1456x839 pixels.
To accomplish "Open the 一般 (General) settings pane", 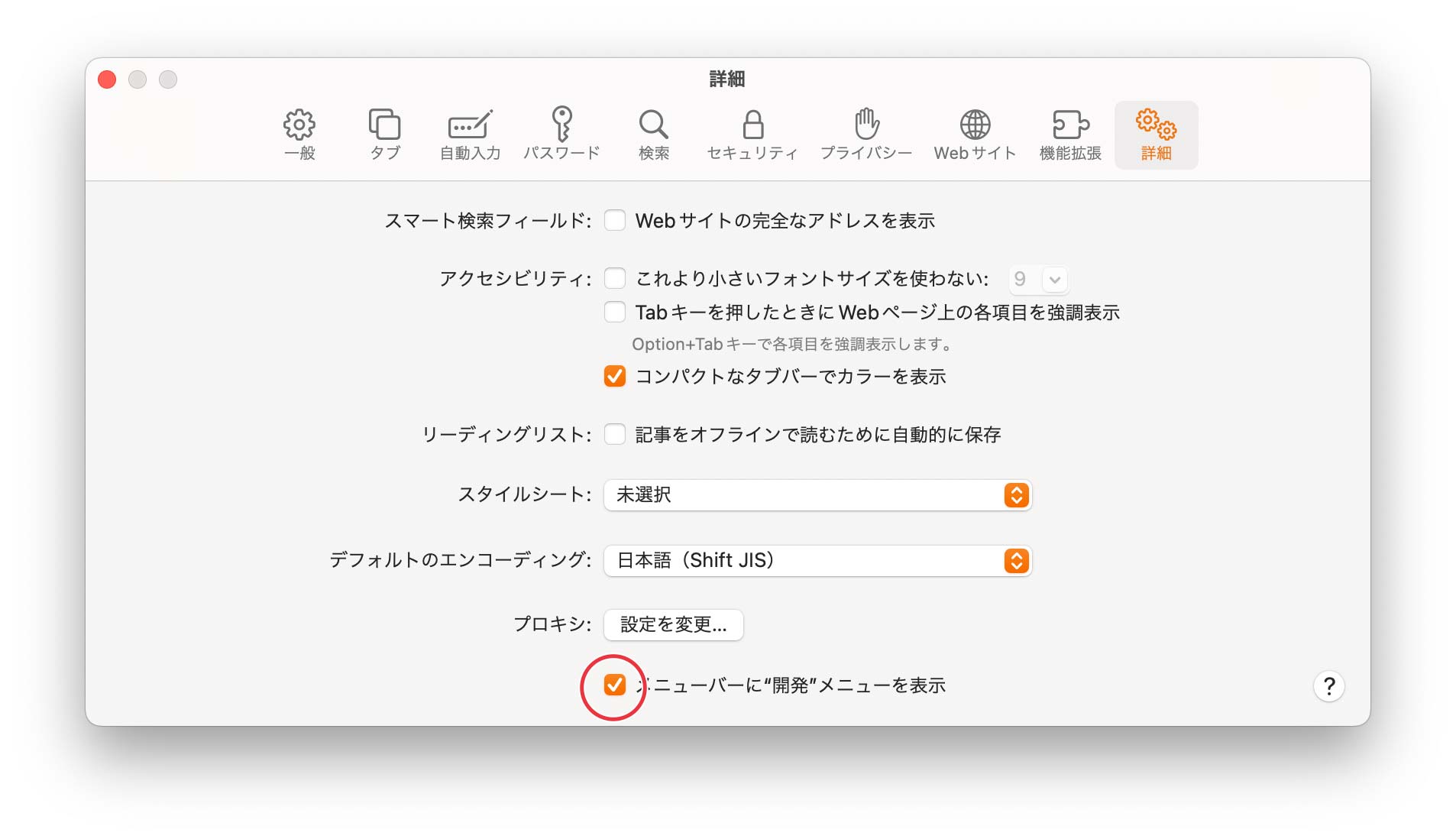I will tap(299, 134).
